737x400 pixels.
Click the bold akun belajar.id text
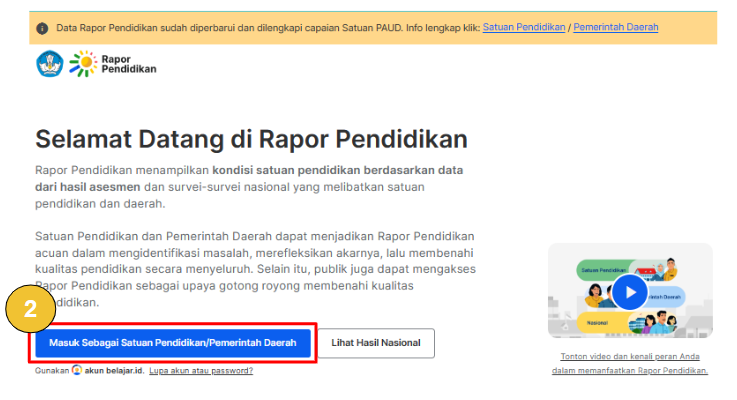[x=114, y=370]
